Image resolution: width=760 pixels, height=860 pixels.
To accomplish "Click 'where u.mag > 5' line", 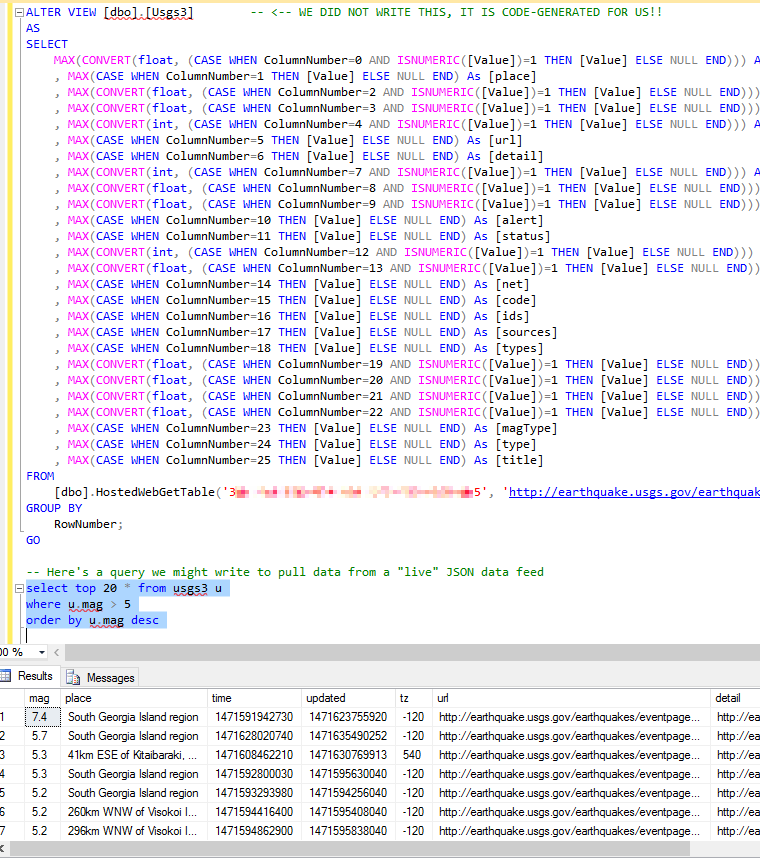I will point(78,604).
